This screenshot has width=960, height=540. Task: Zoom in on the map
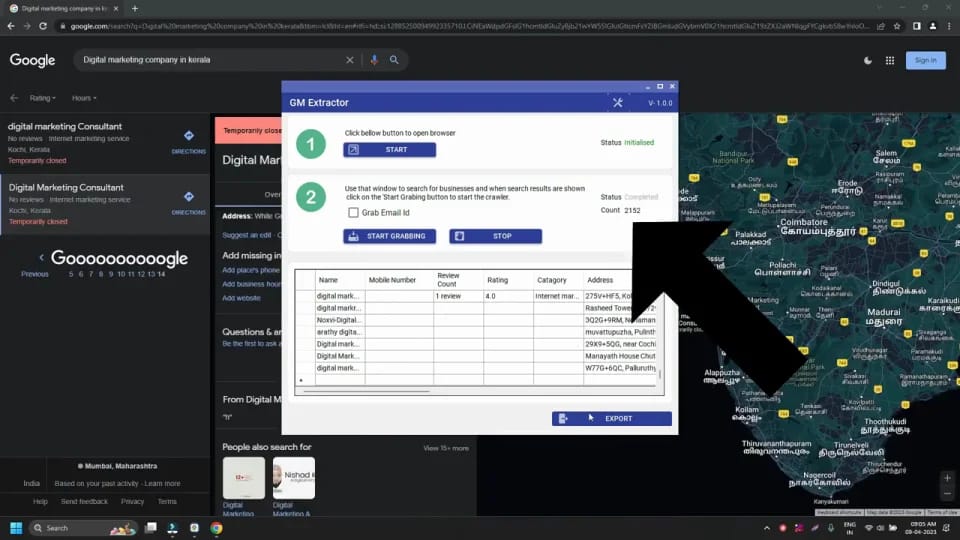(947, 478)
